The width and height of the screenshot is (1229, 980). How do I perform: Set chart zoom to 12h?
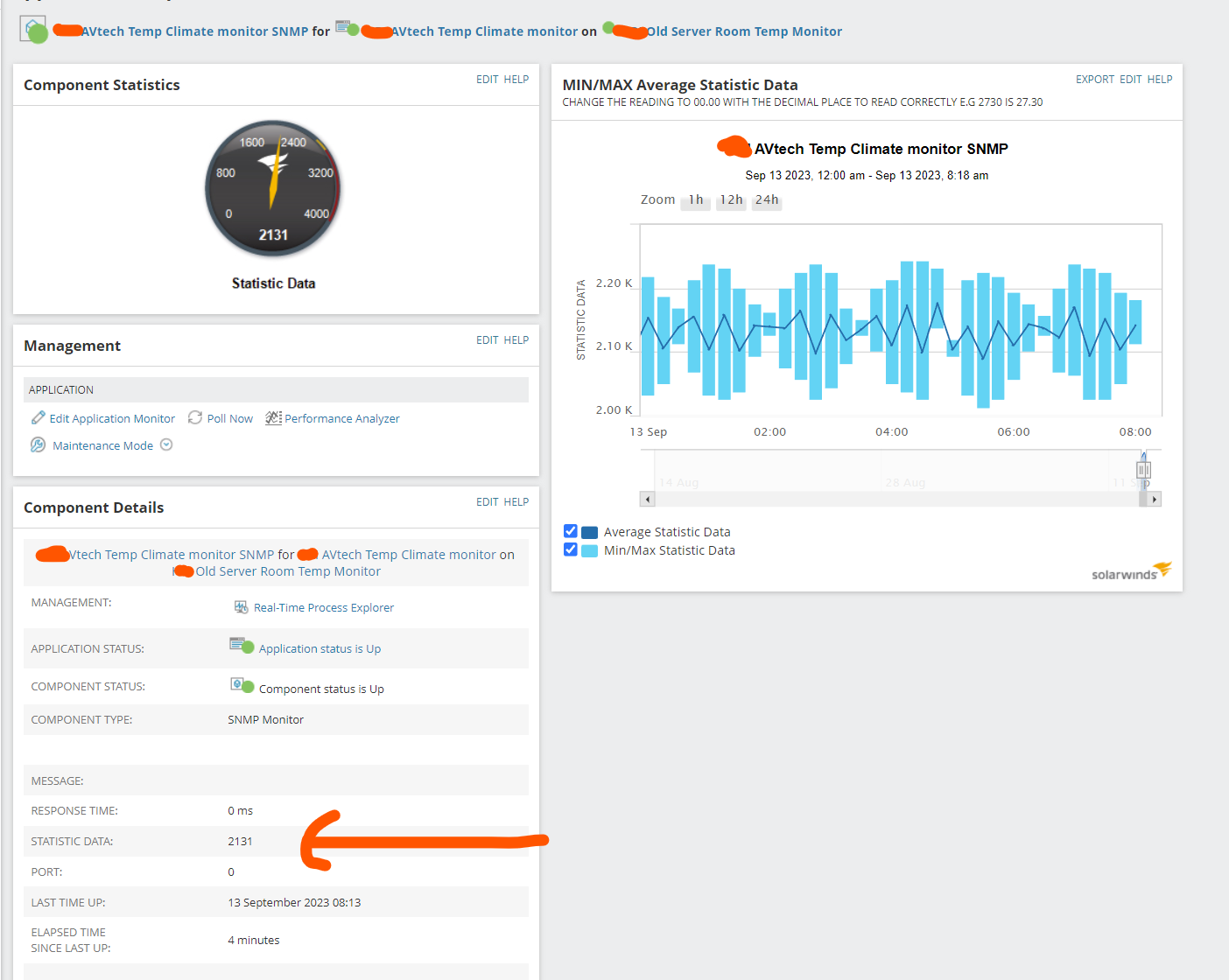point(731,200)
